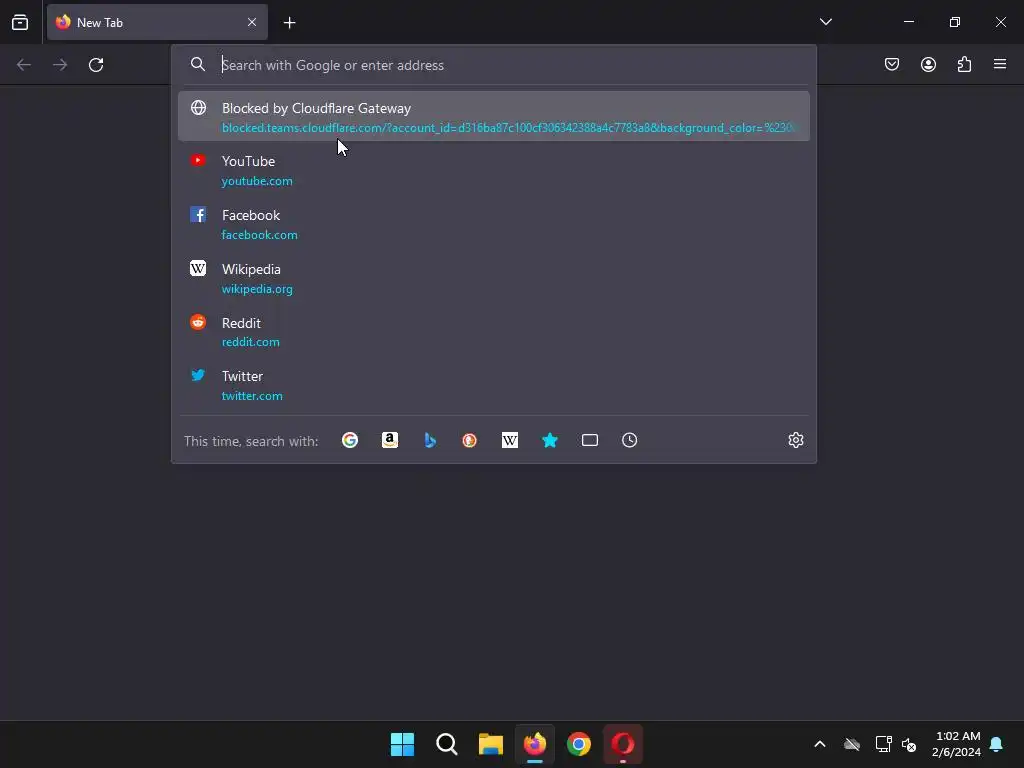Click the globe icon on Cloudflare suggestion
The width and height of the screenshot is (1024, 768).
click(199, 108)
